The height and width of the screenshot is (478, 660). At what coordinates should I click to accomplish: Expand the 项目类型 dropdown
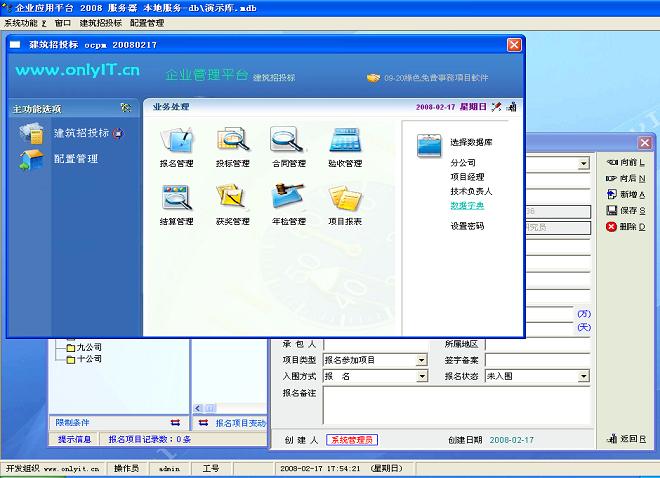[x=422, y=360]
